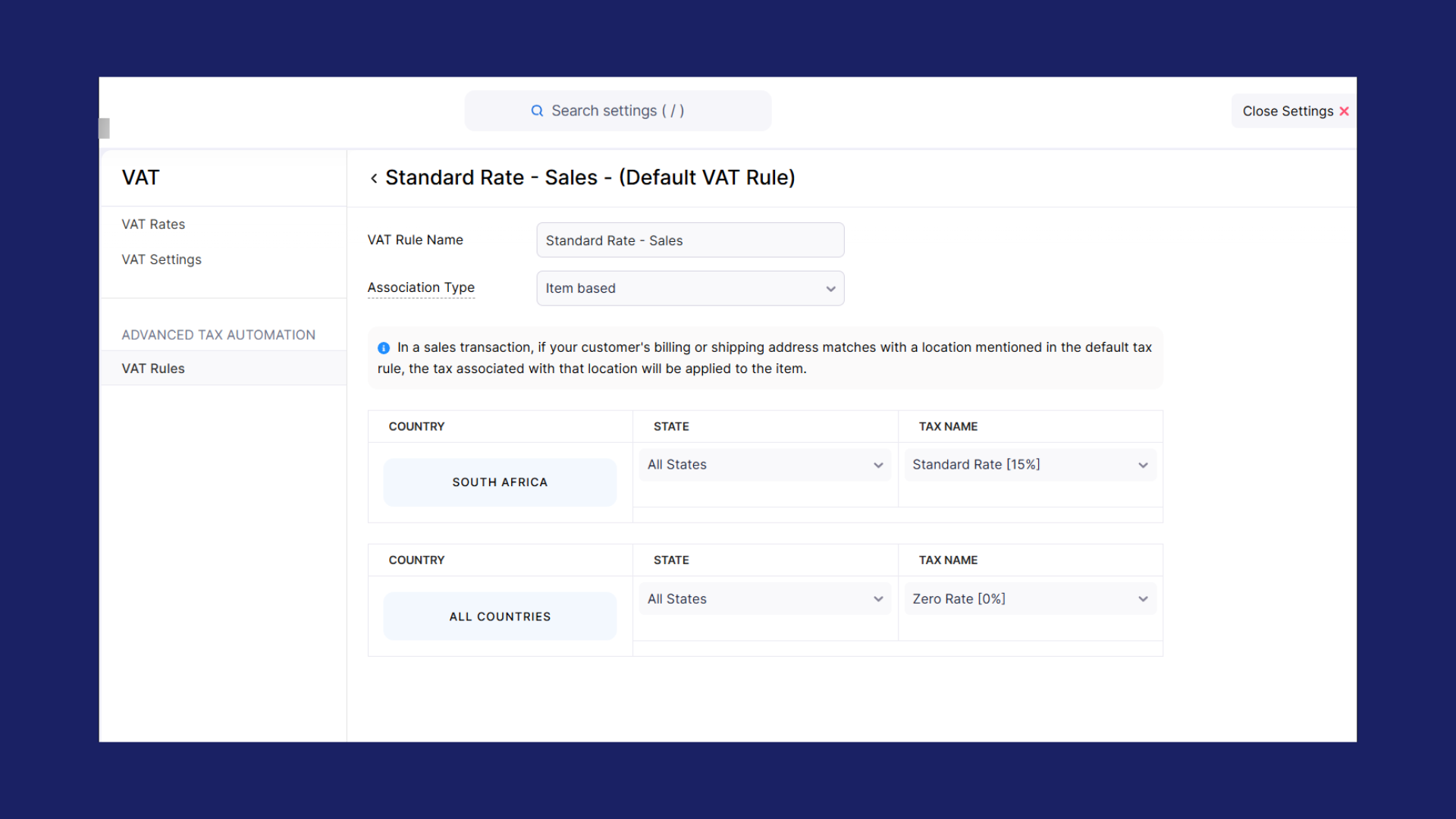1456x819 pixels.
Task: Click the blue info icon
Action: 384,348
